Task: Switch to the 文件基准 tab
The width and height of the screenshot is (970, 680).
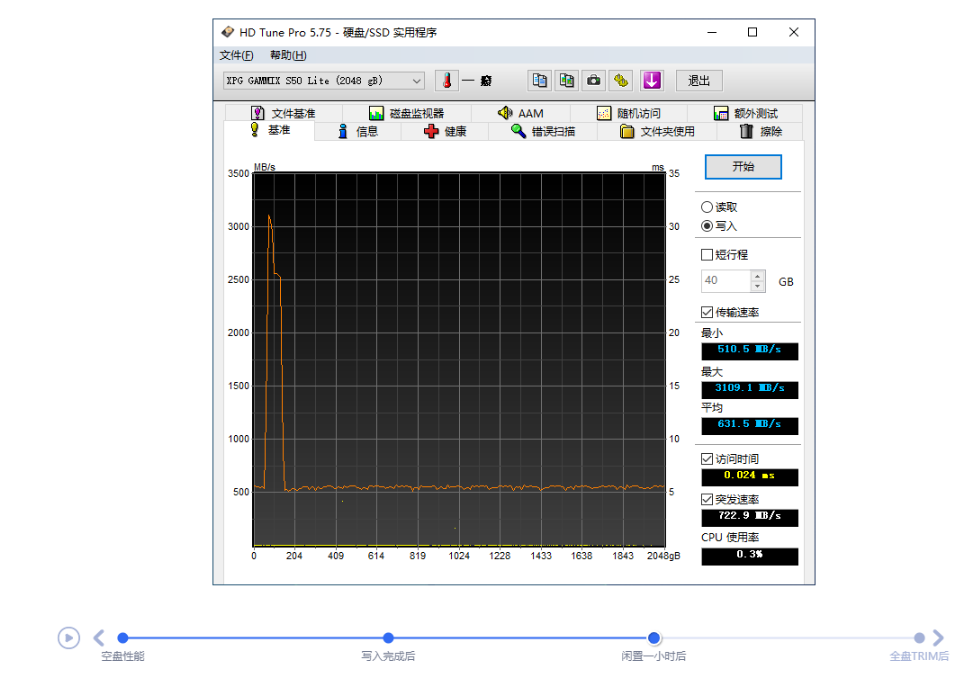Action: point(283,113)
